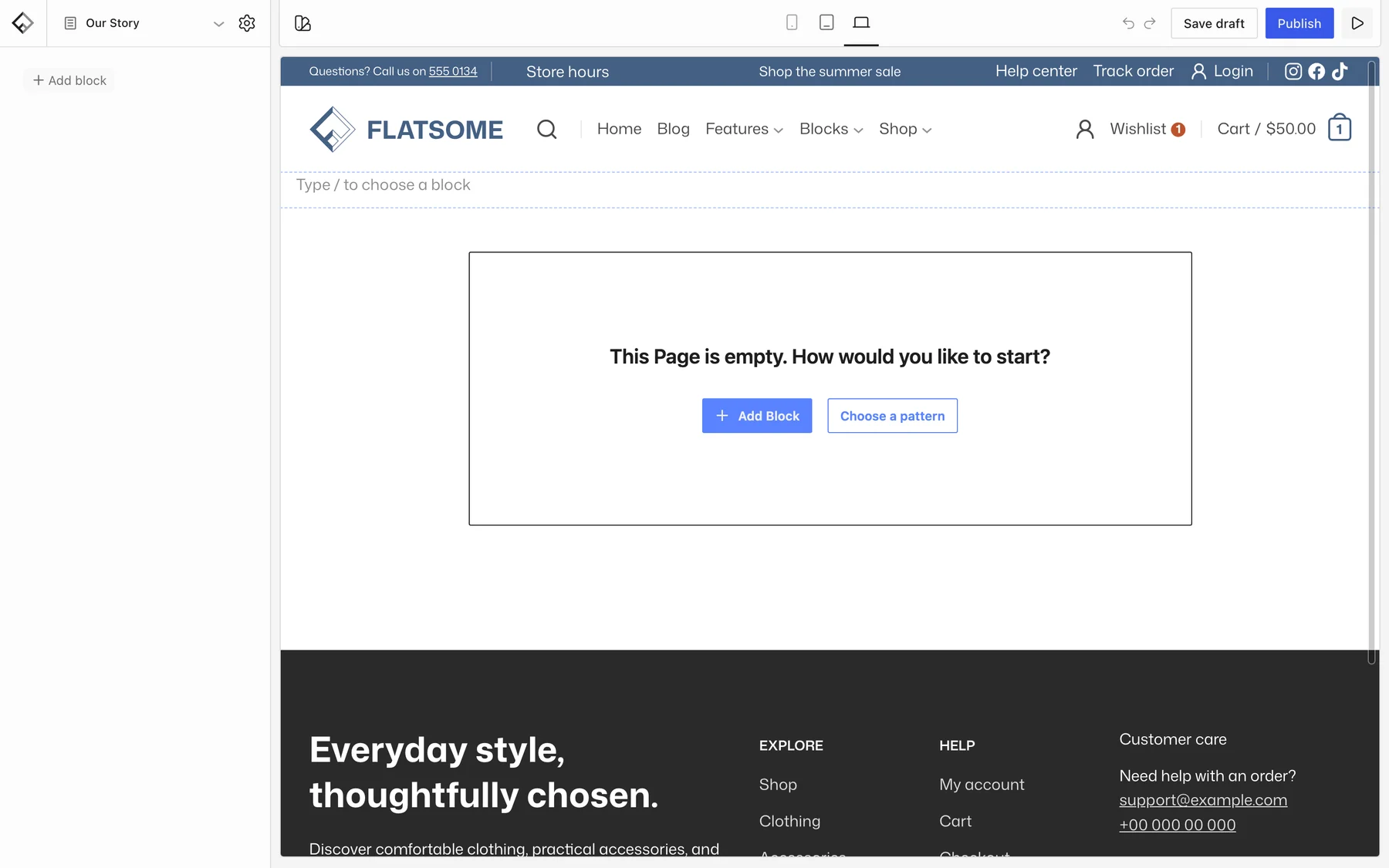Image resolution: width=1389 pixels, height=868 pixels.
Task: Click the search magnifier icon in header
Action: point(547,129)
